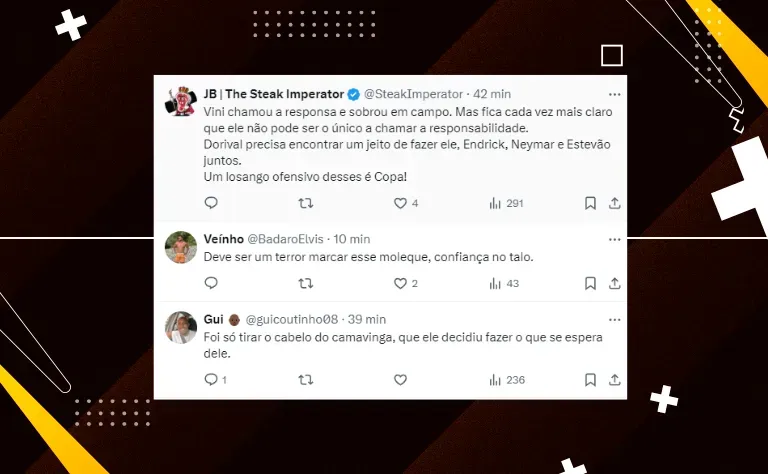The image size is (768, 474).
Task: Share Gui's tweet via share icon
Action: 615,379
